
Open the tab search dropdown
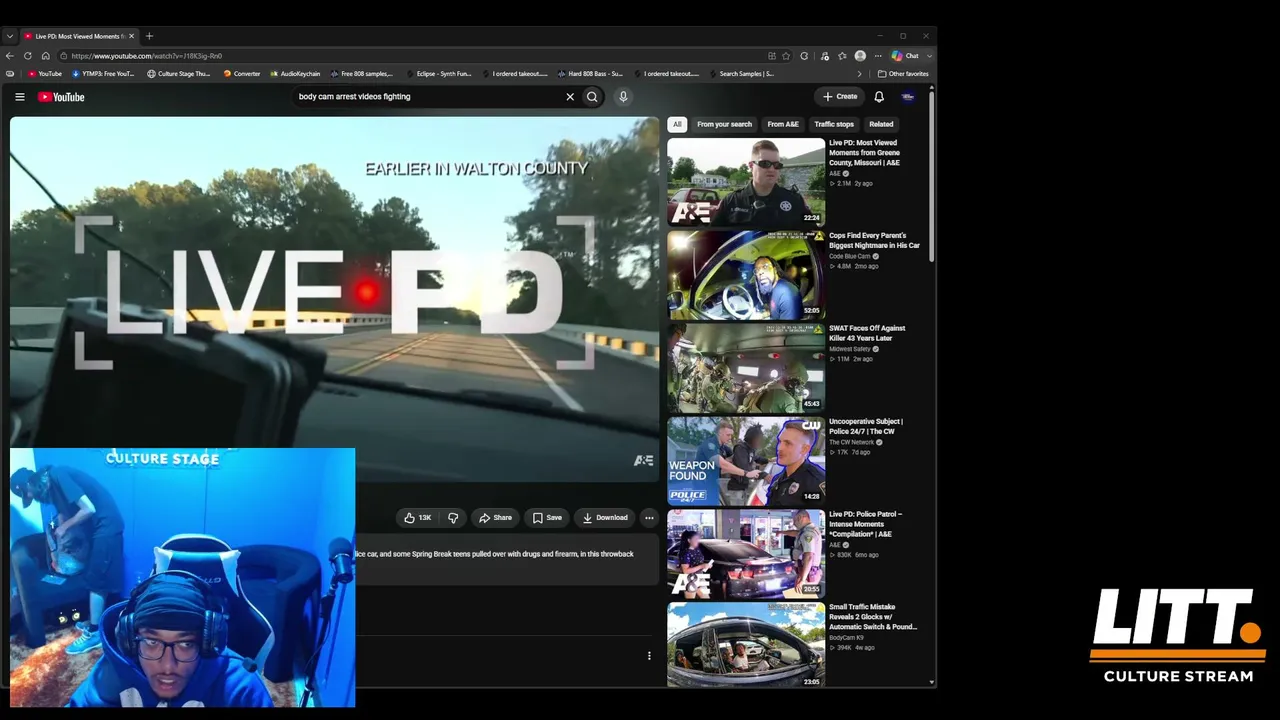coord(10,36)
